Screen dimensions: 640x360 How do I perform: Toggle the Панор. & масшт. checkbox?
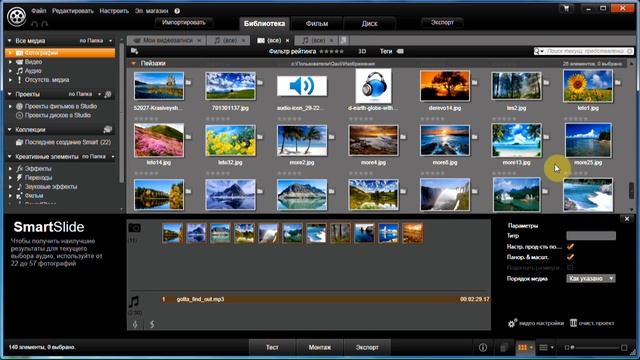pos(570,257)
